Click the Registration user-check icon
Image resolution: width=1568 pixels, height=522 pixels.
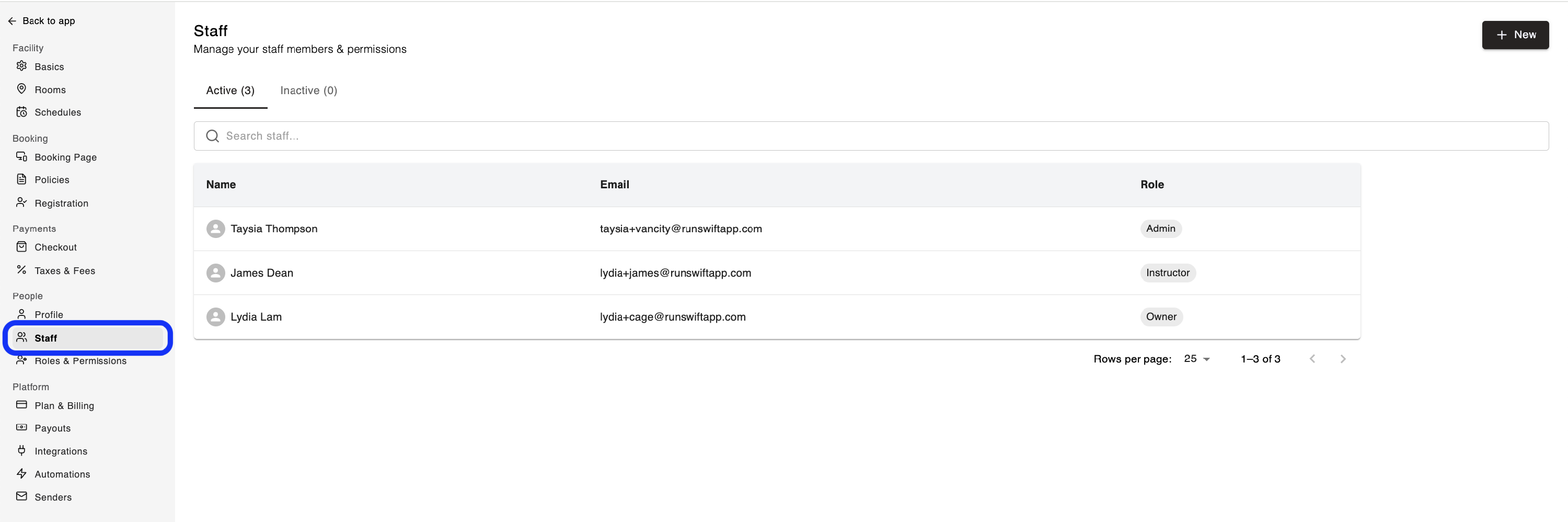[22, 202]
